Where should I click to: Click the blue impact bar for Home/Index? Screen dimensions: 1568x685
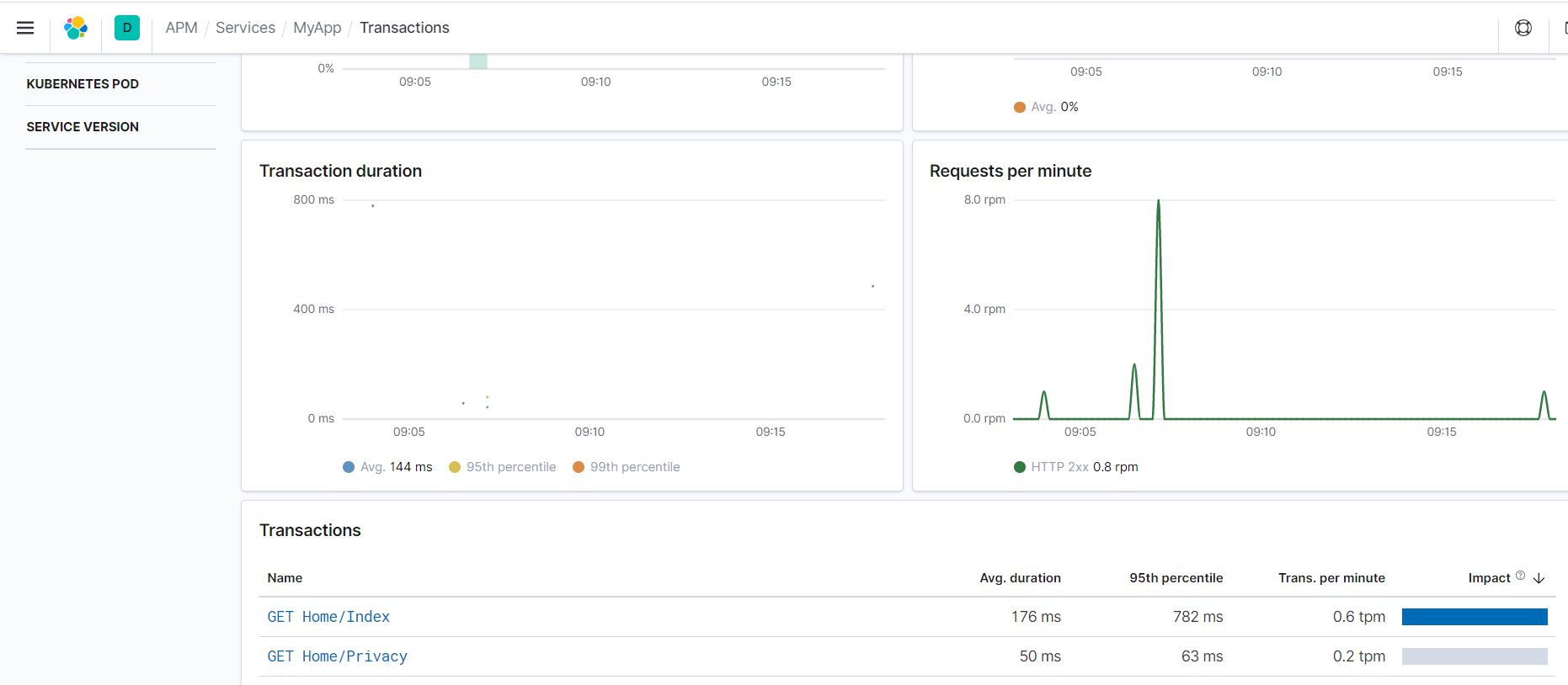pos(1475,617)
